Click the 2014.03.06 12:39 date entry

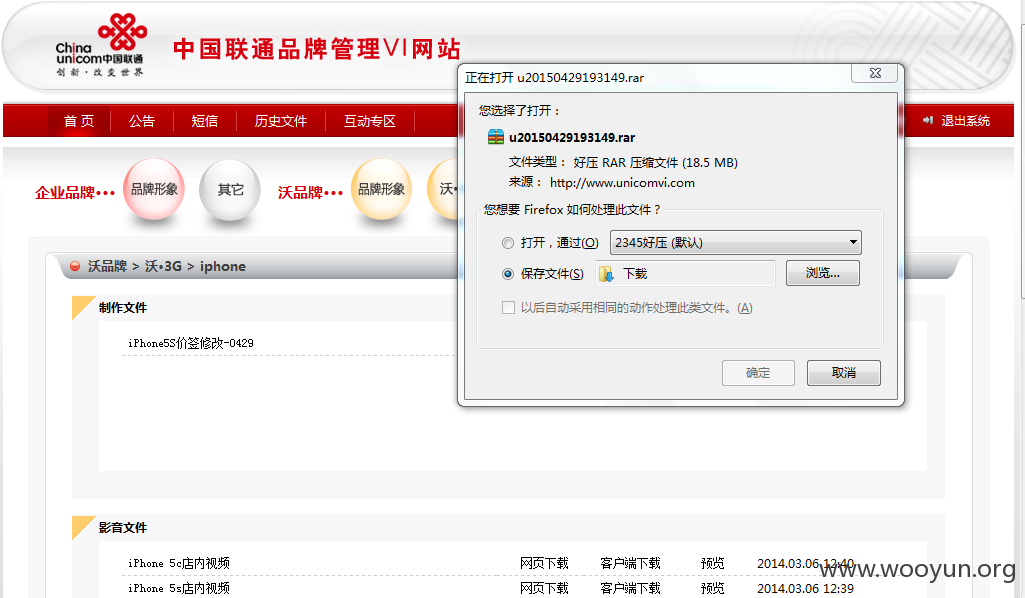coord(805,588)
